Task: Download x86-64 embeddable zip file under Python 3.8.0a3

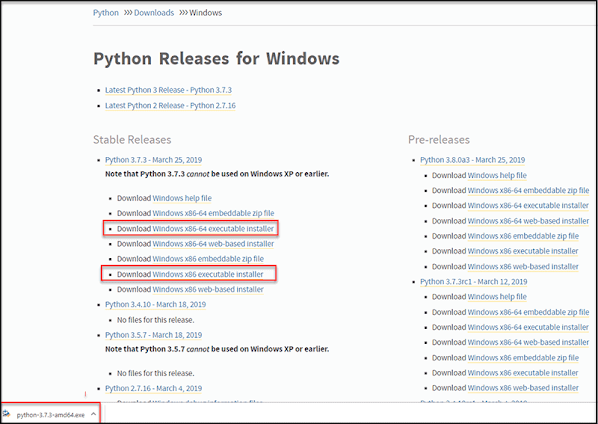Action: click(528, 190)
